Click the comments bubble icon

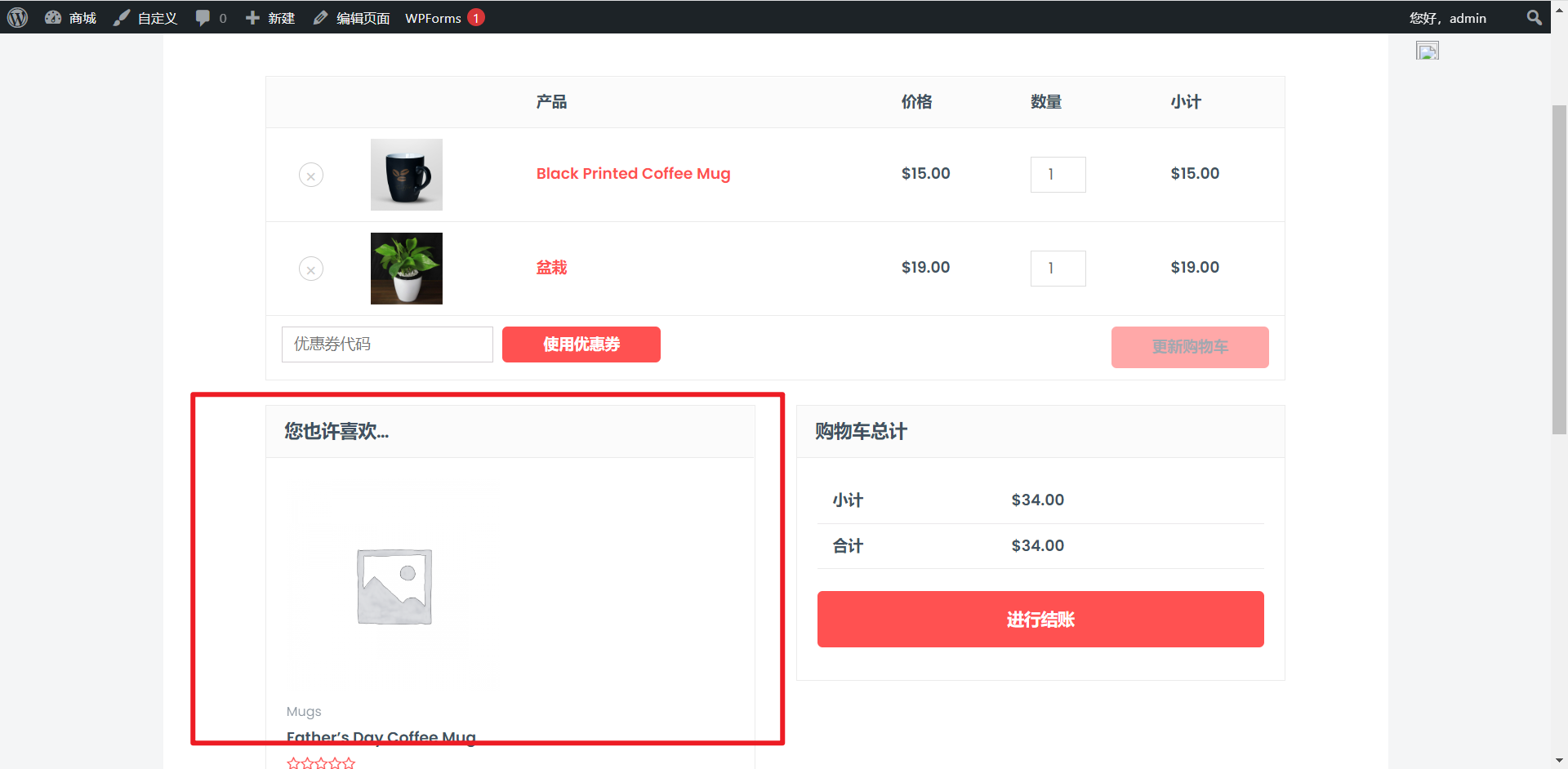pyautogui.click(x=203, y=18)
